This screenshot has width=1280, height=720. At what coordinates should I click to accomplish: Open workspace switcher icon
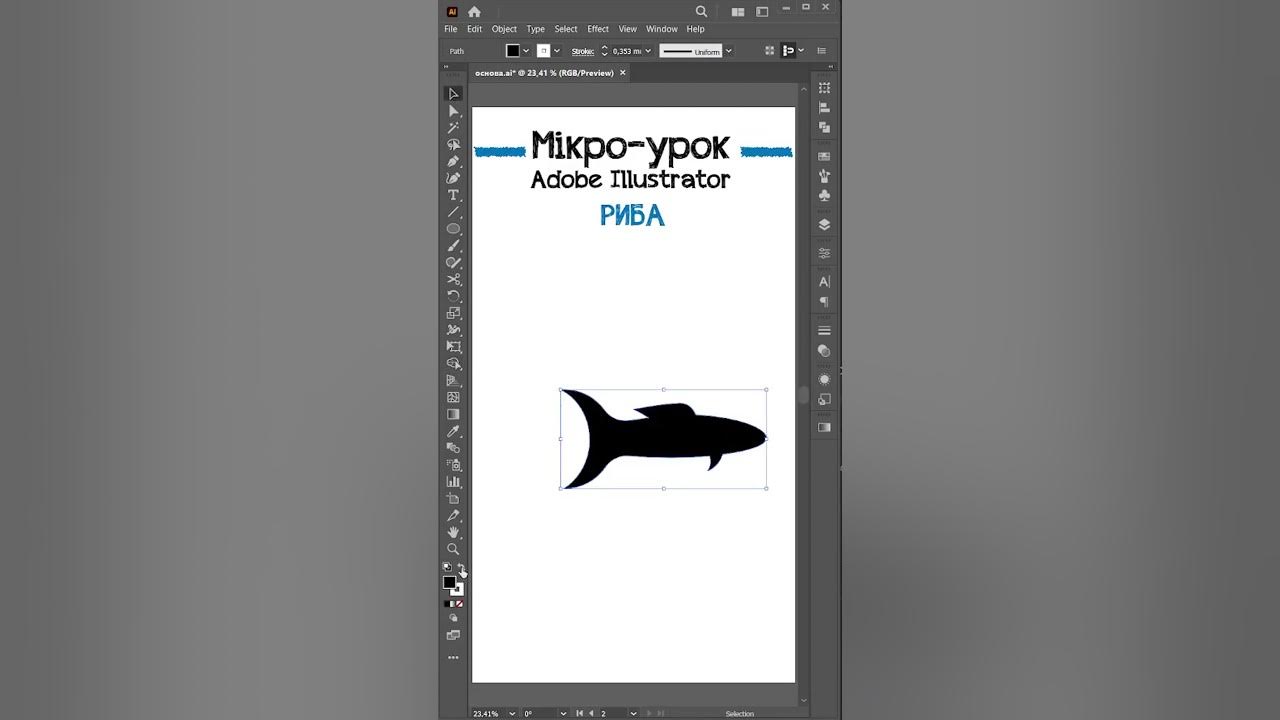[762, 12]
